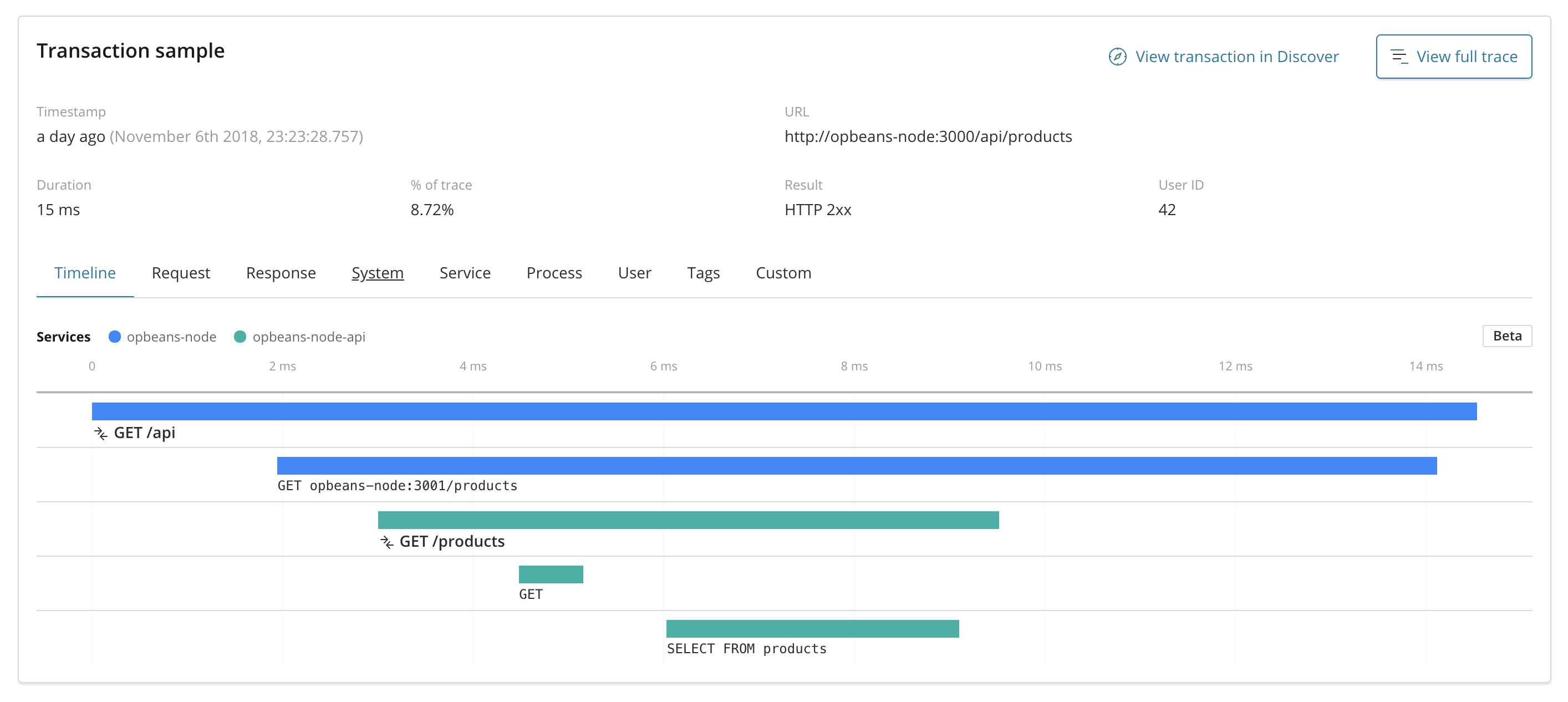The height and width of the screenshot is (702, 1568).
Task: Open View transaction in Discover link
Action: [1236, 57]
